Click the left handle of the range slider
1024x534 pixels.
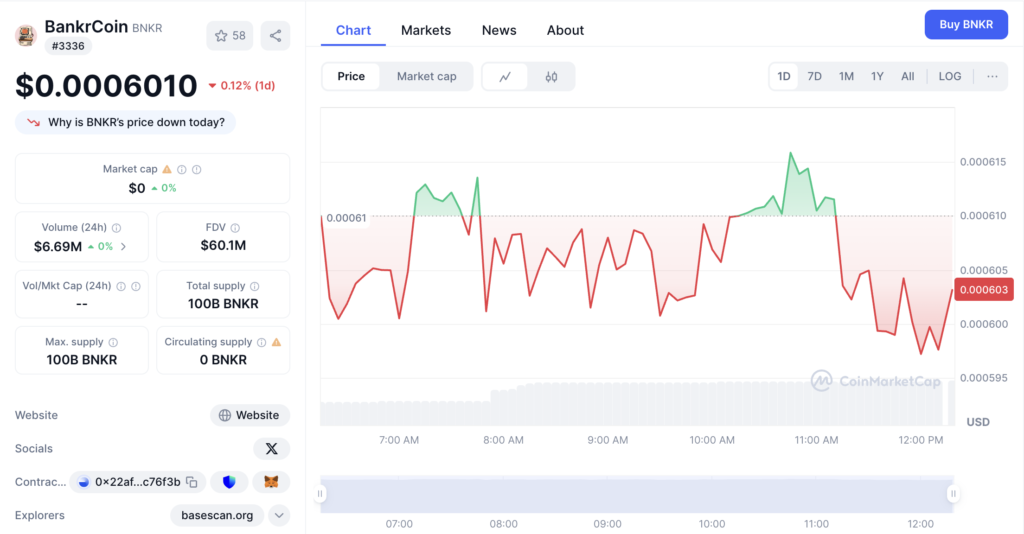tap(320, 494)
